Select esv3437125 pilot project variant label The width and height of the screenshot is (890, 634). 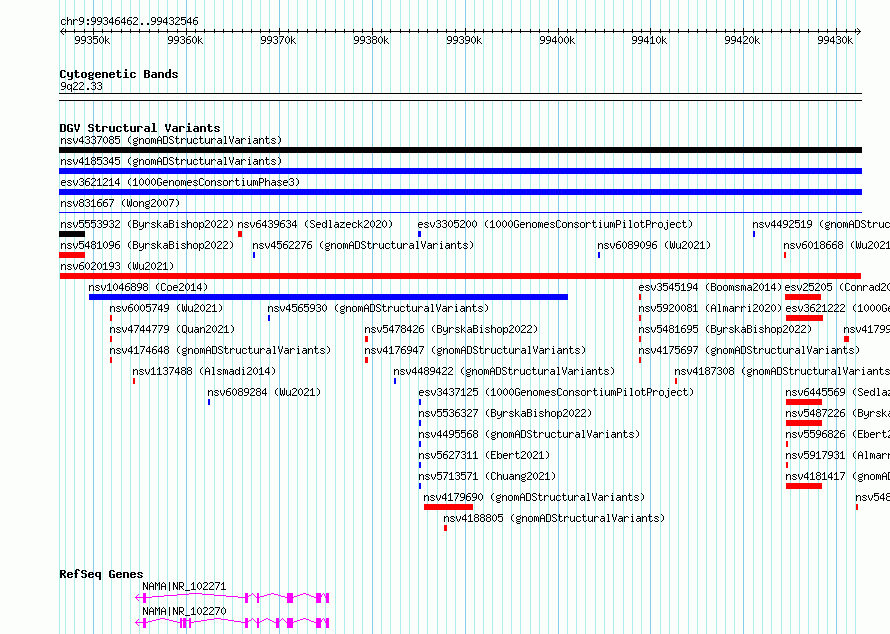[x=556, y=392]
